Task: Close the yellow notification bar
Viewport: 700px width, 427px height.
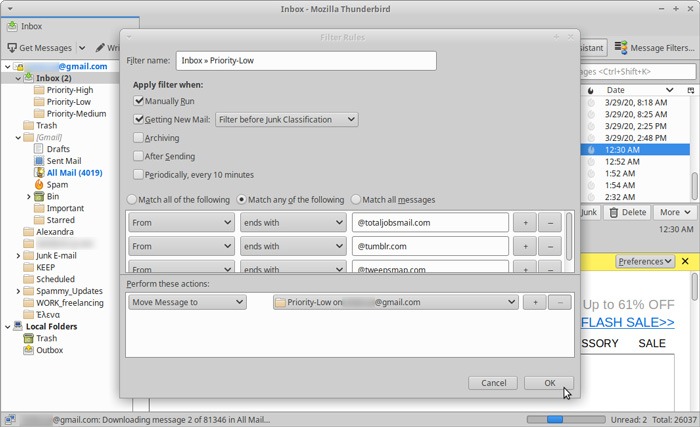Action: (x=685, y=261)
